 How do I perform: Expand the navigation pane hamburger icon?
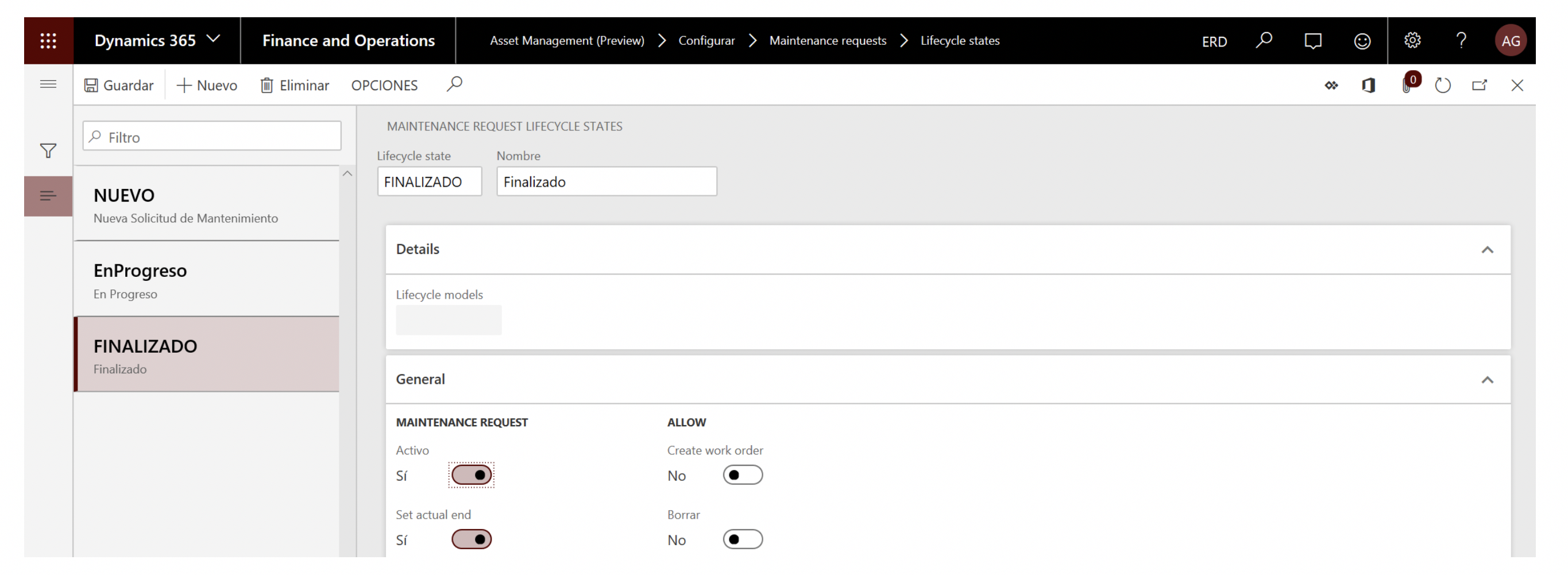[48, 84]
